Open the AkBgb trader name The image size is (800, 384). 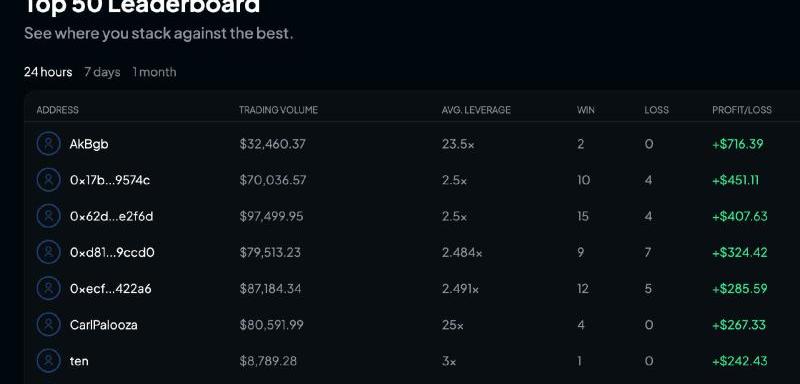(89, 144)
